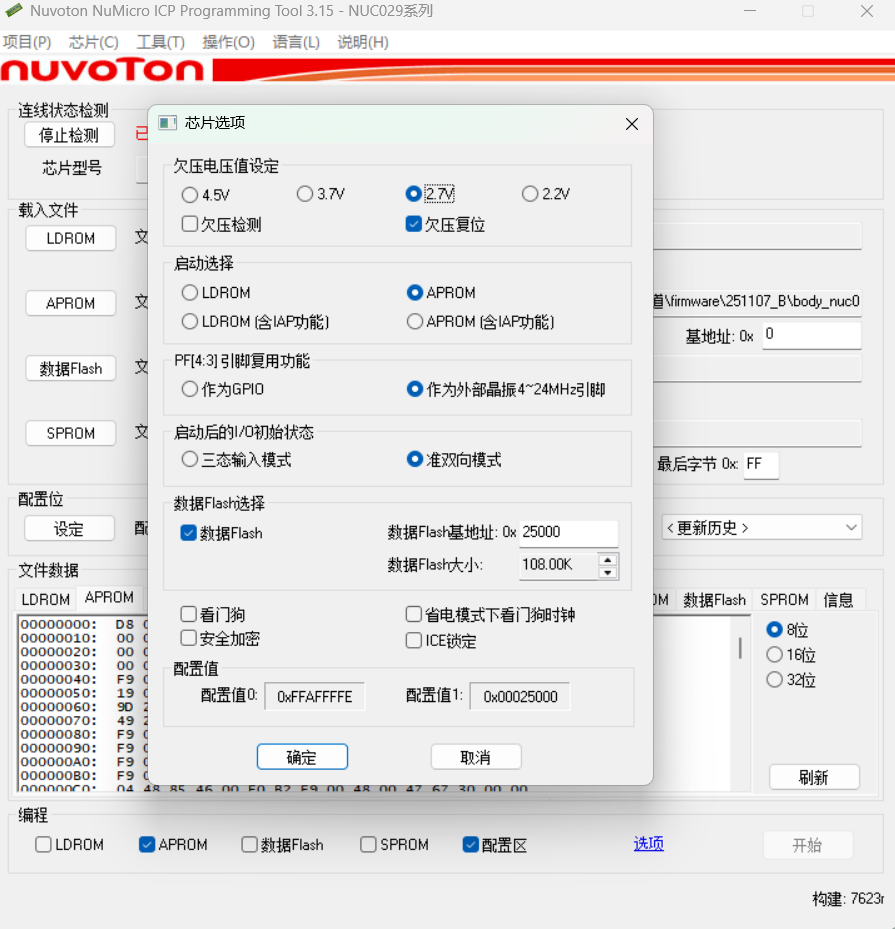Choose LDROM as boot selection
The image size is (895, 929).
coord(190,293)
